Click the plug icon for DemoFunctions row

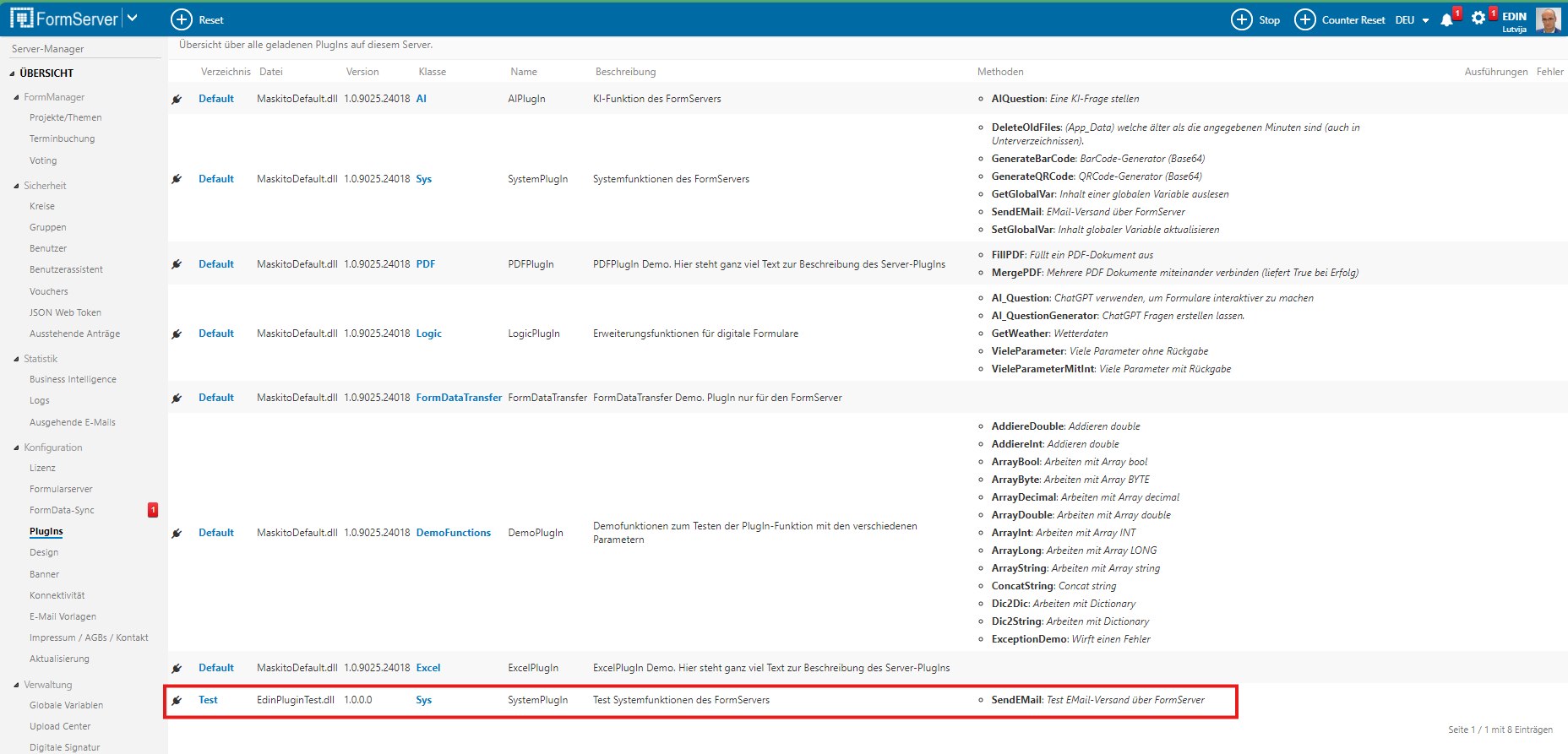click(x=177, y=534)
